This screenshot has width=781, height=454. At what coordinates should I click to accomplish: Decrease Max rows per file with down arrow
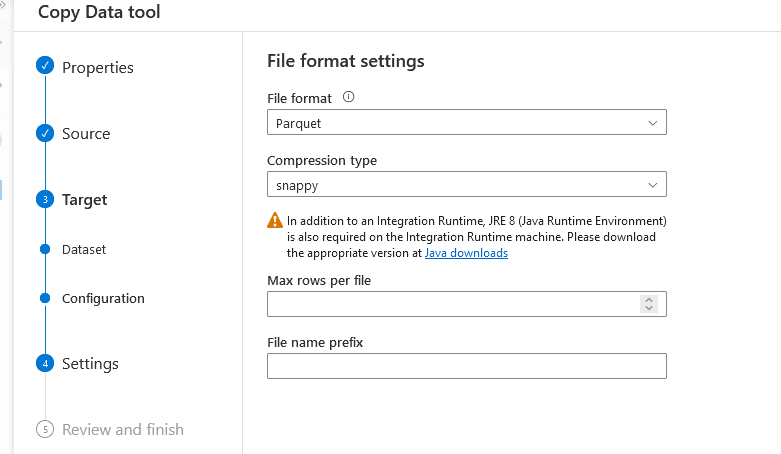(649, 308)
